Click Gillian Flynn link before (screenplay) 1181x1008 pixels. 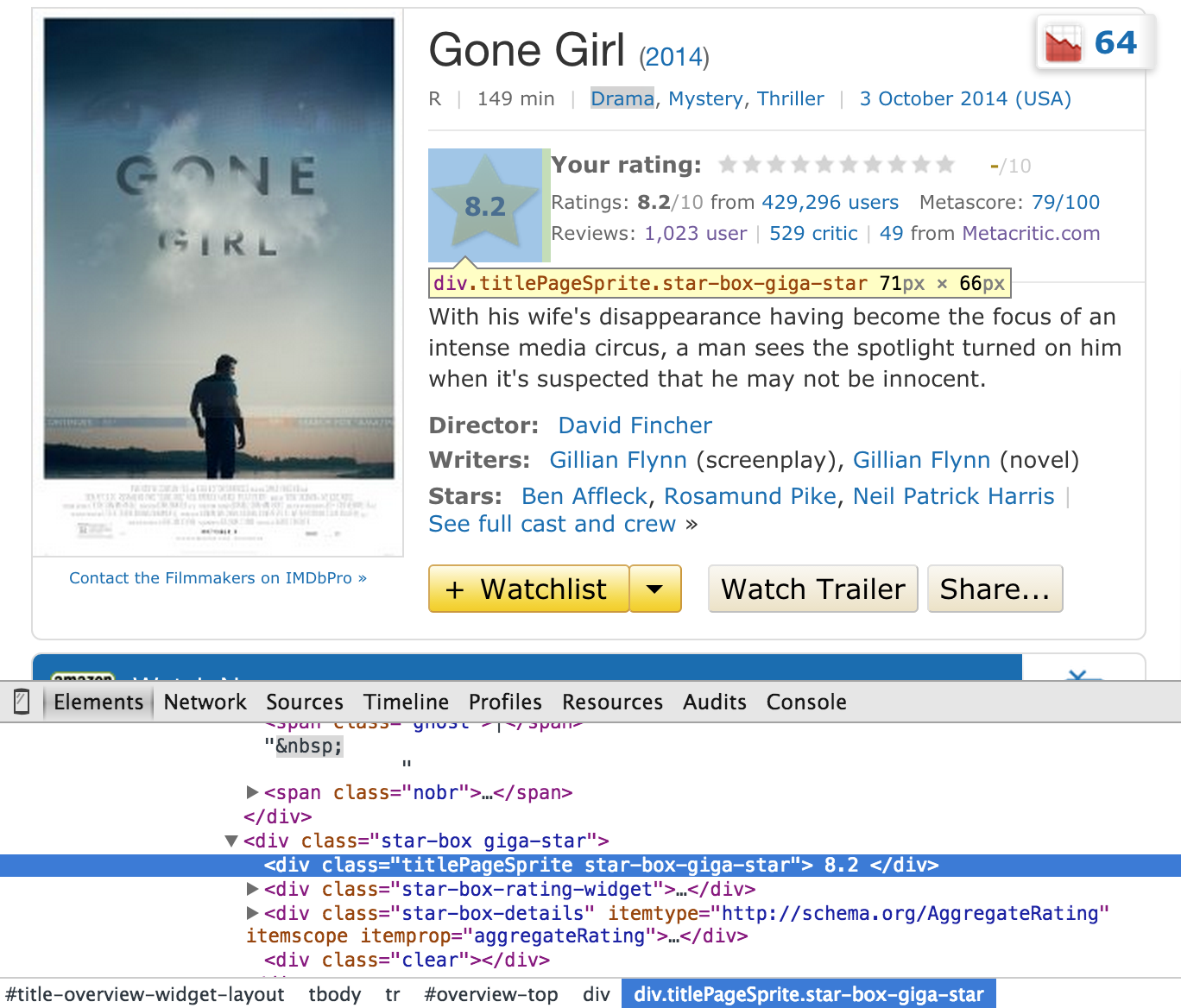[x=618, y=460]
